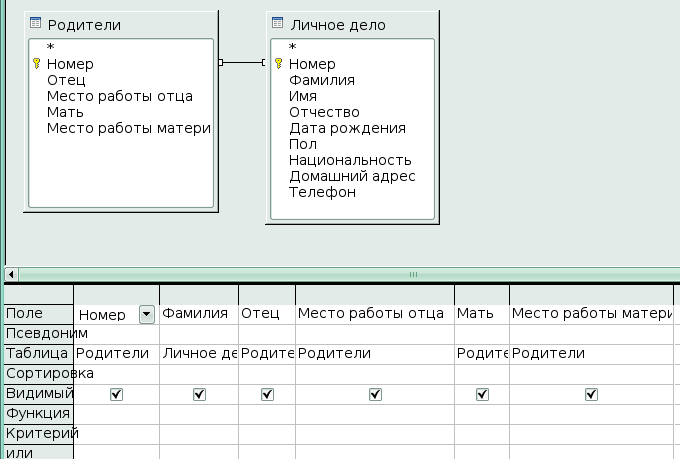Select Дата рождения in Личное дело list
The image size is (680, 459).
pyautogui.click(x=346, y=128)
